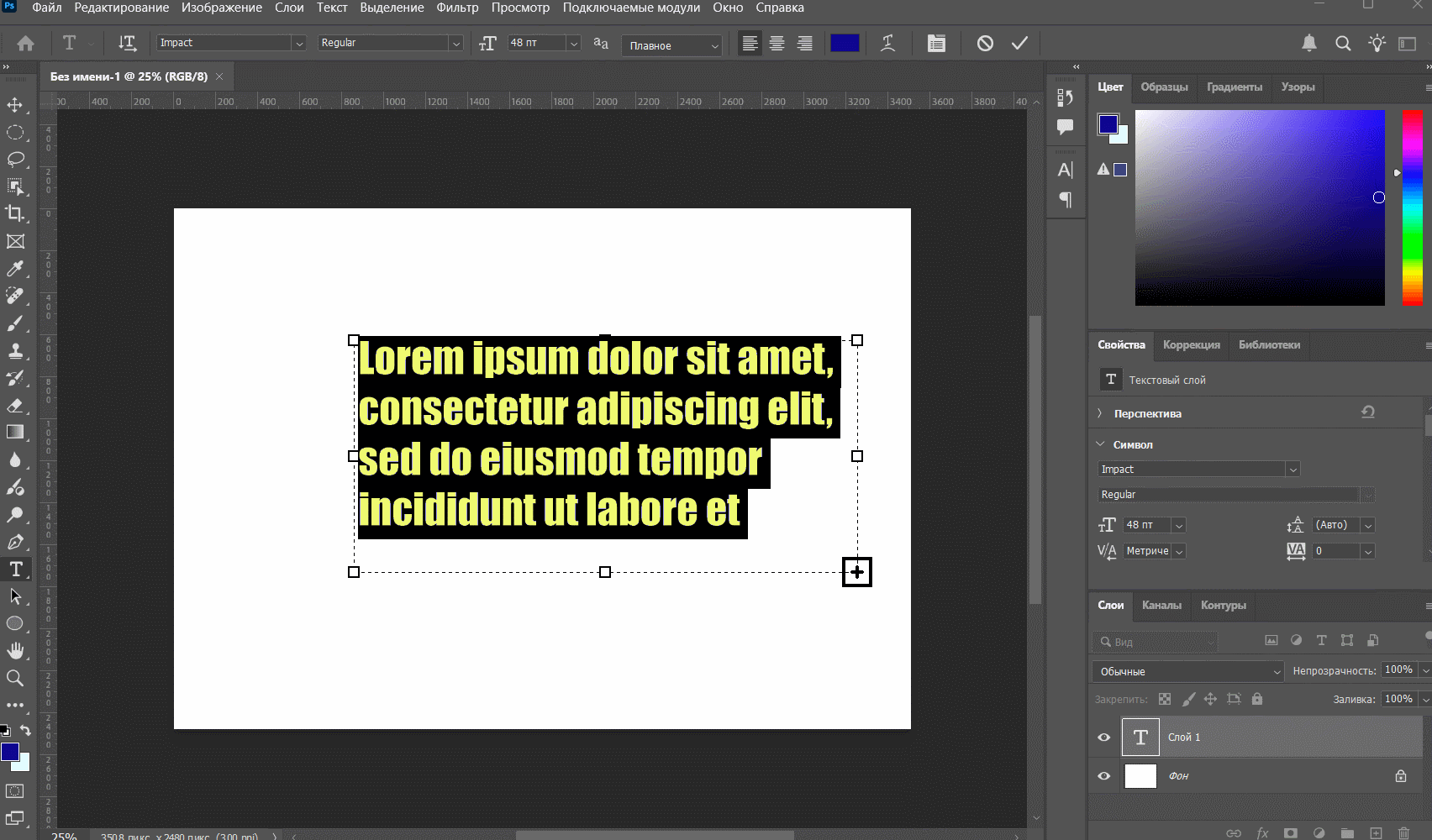Screen dimensions: 1432x840
Task: Switch to the Каналы tab
Action: [1161, 605]
